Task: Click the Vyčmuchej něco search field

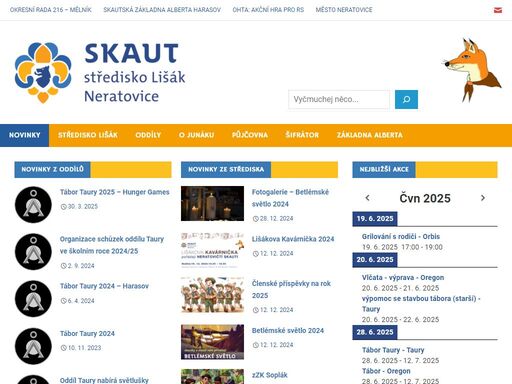Action: [x=339, y=99]
